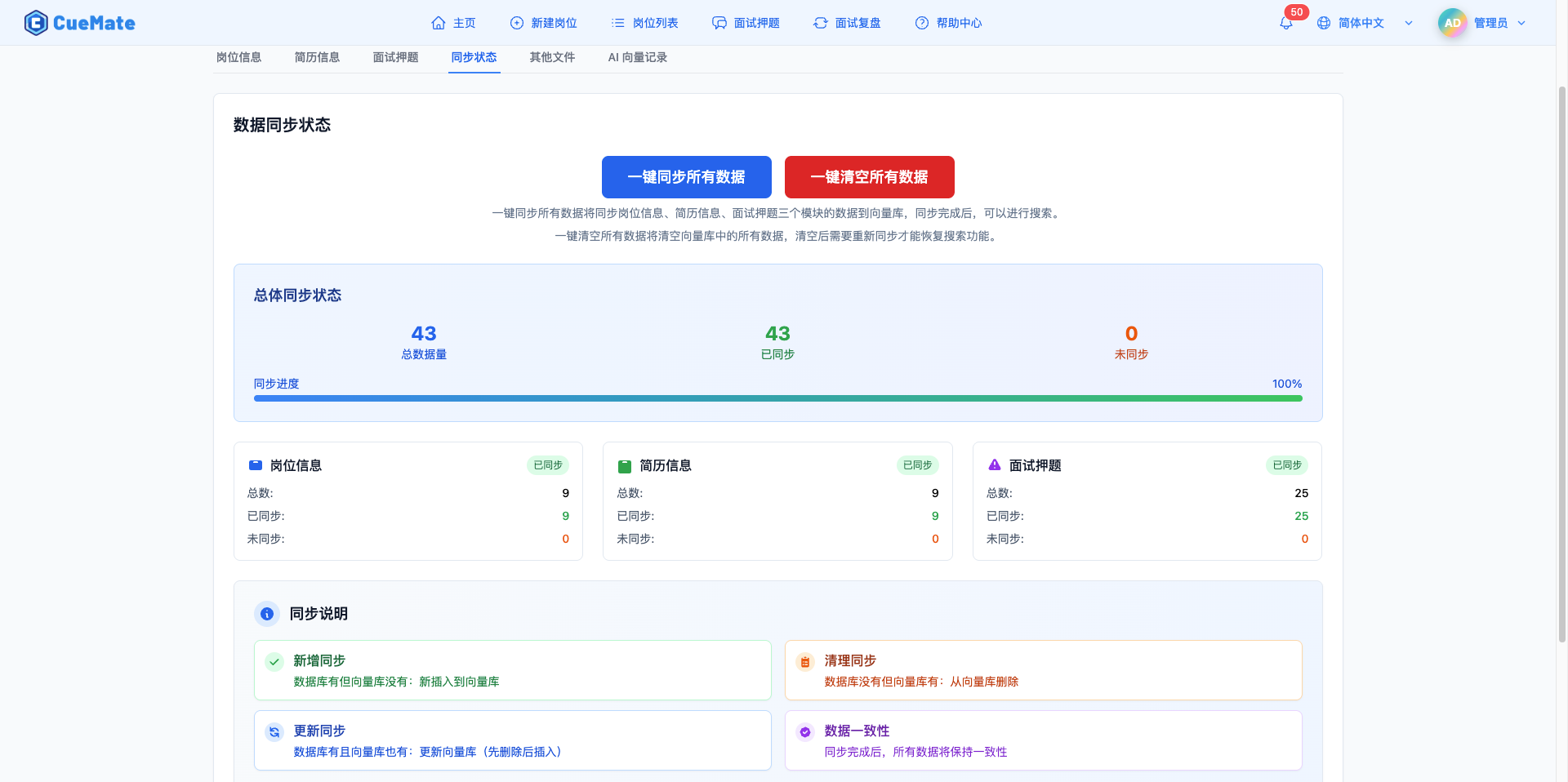1568x782 pixels.
Task: Click the 同步进度 progress bar
Action: click(777, 398)
